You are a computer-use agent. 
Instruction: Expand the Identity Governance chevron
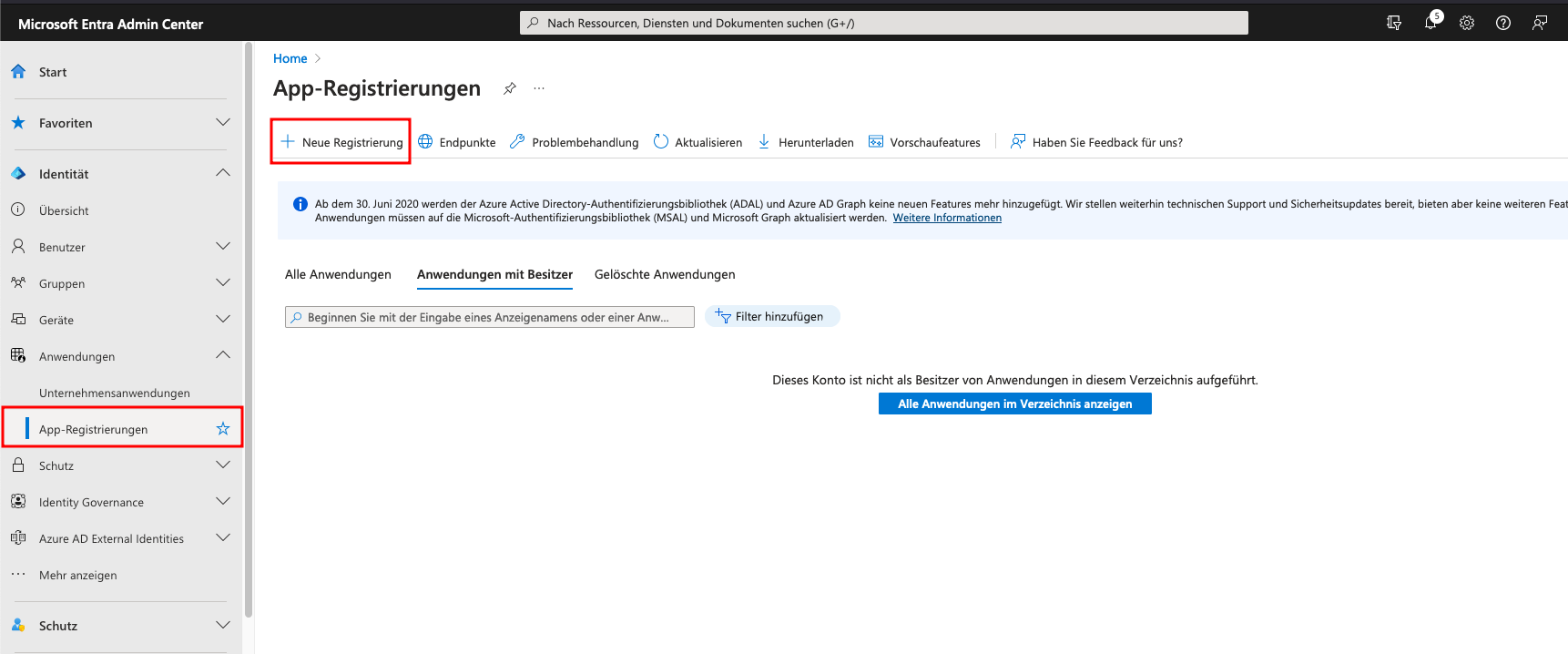(223, 501)
